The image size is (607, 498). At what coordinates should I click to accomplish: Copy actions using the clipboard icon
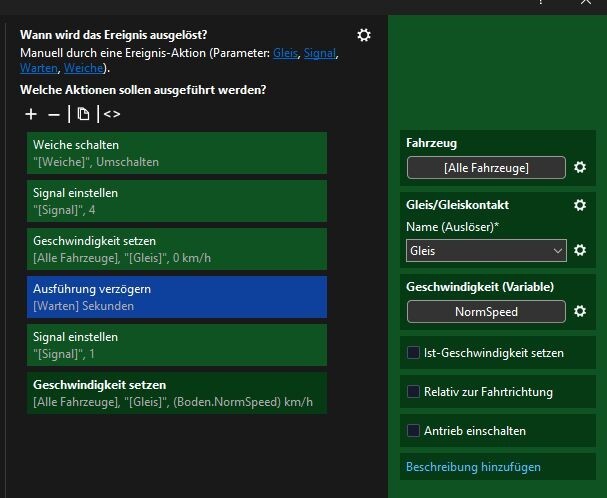tap(83, 114)
